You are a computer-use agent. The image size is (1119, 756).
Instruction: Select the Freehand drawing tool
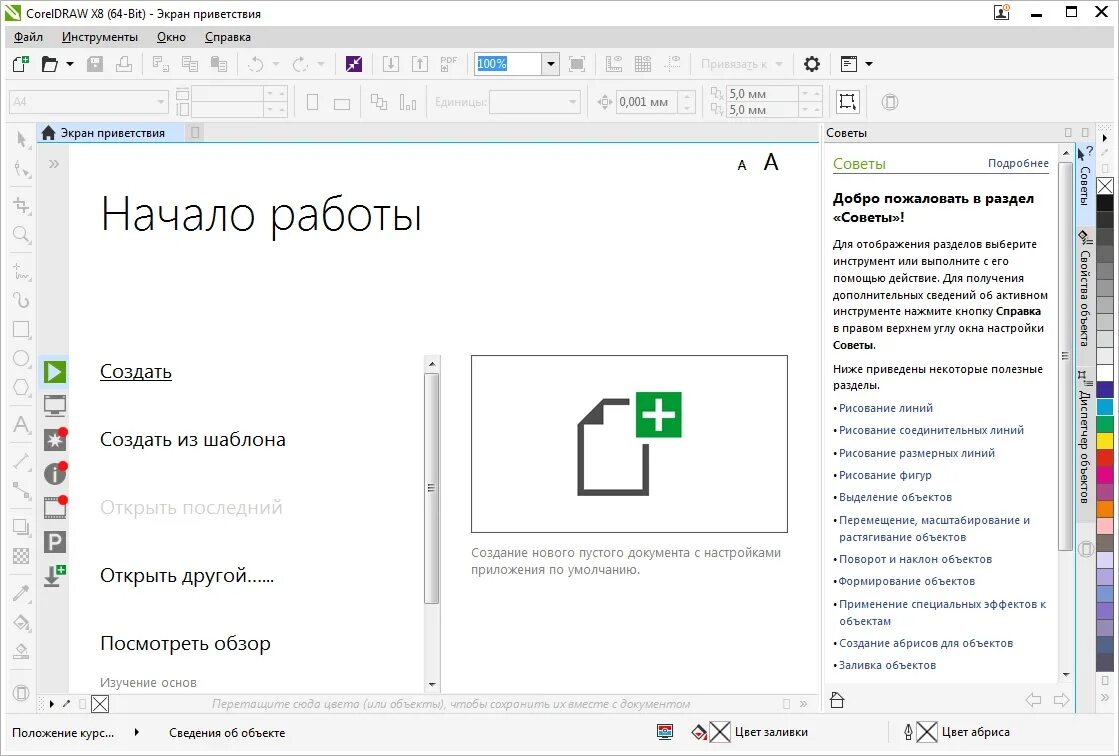pyautogui.click(x=21, y=271)
